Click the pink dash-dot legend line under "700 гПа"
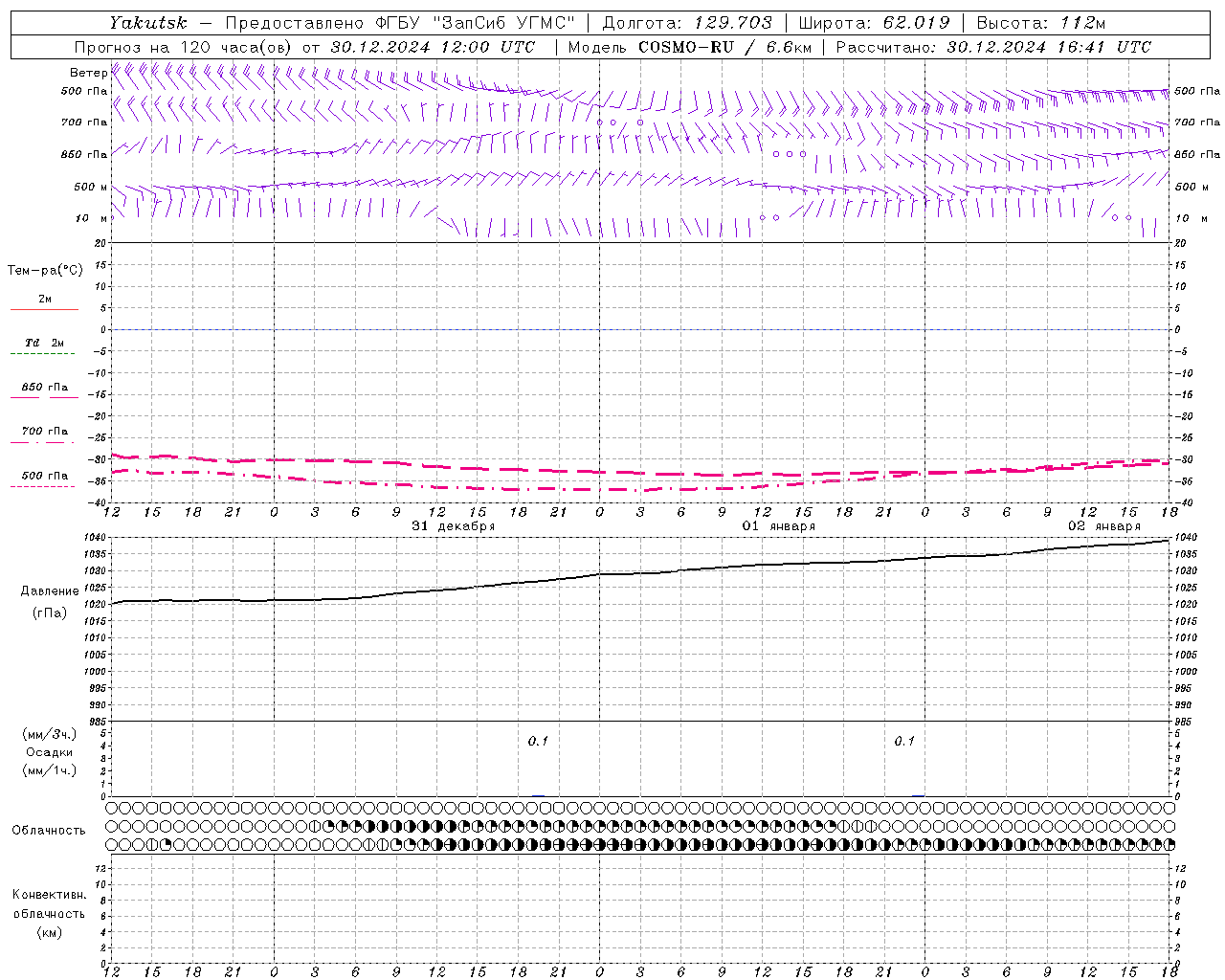The height and width of the screenshot is (980, 1225). coord(42,442)
